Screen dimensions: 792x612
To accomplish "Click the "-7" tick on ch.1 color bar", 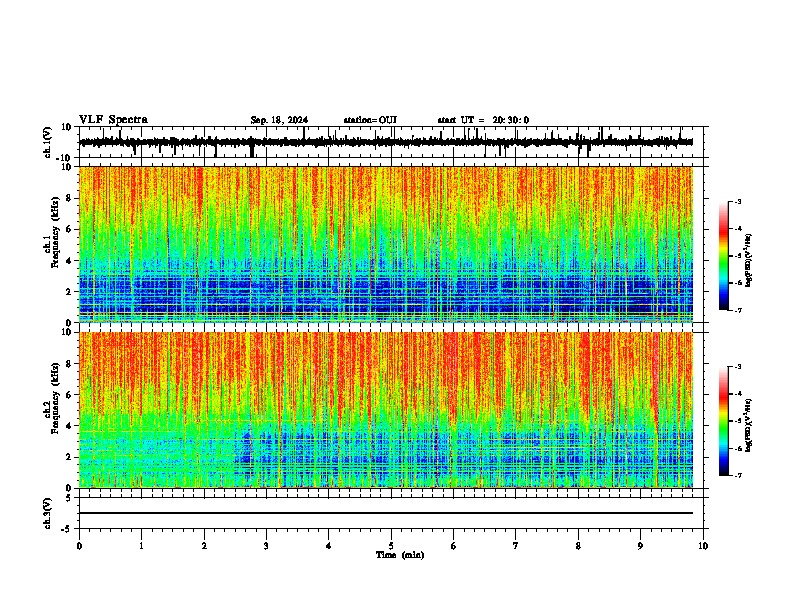I will click(738, 310).
